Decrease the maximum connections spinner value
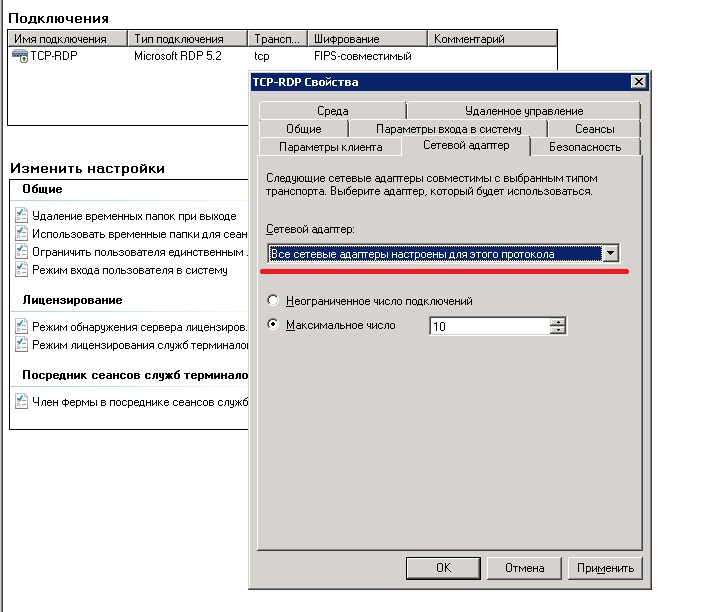This screenshot has height=612, width=712. click(x=558, y=330)
